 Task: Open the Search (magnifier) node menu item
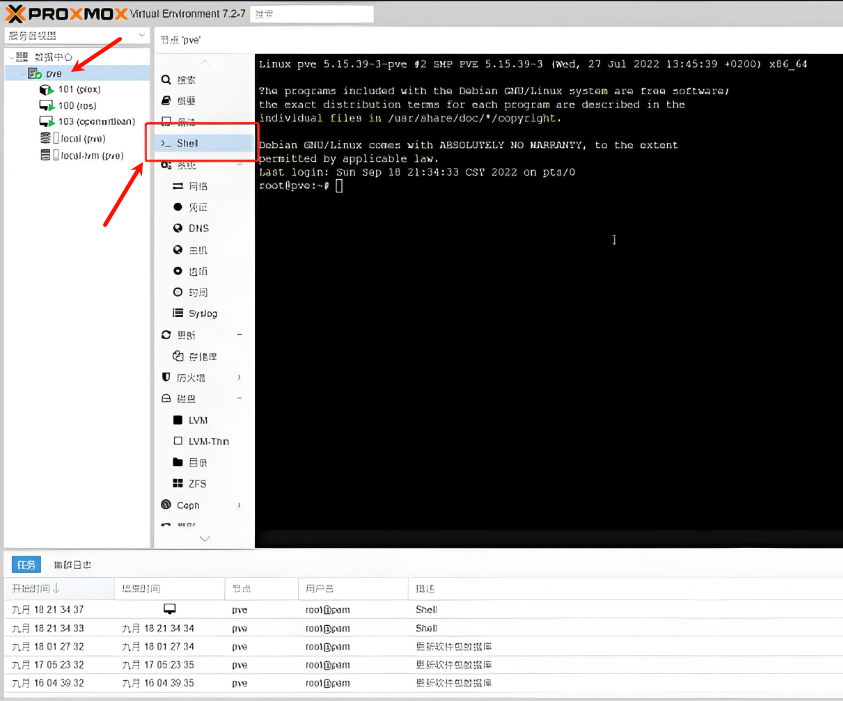(186, 80)
